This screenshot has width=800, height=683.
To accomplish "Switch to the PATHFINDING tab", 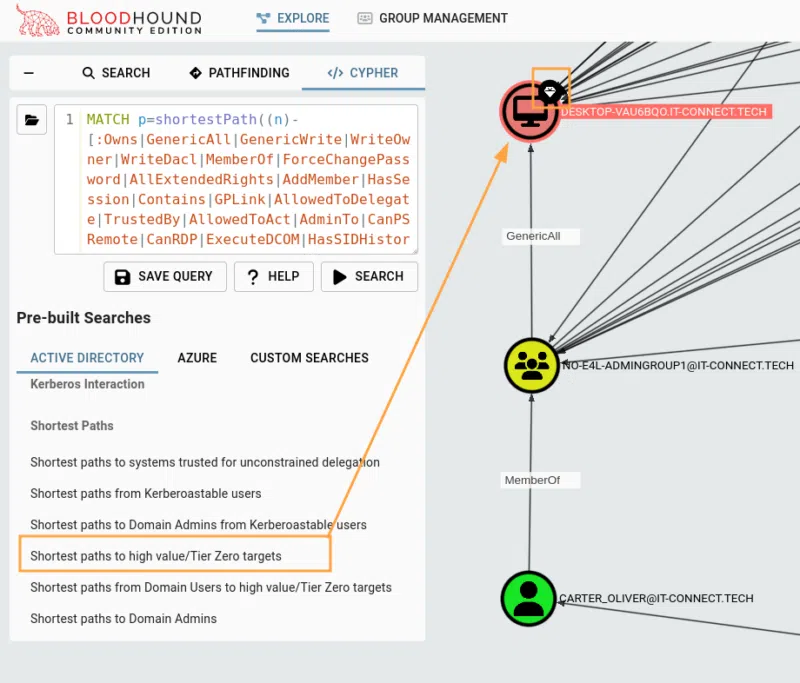I will click(238, 72).
